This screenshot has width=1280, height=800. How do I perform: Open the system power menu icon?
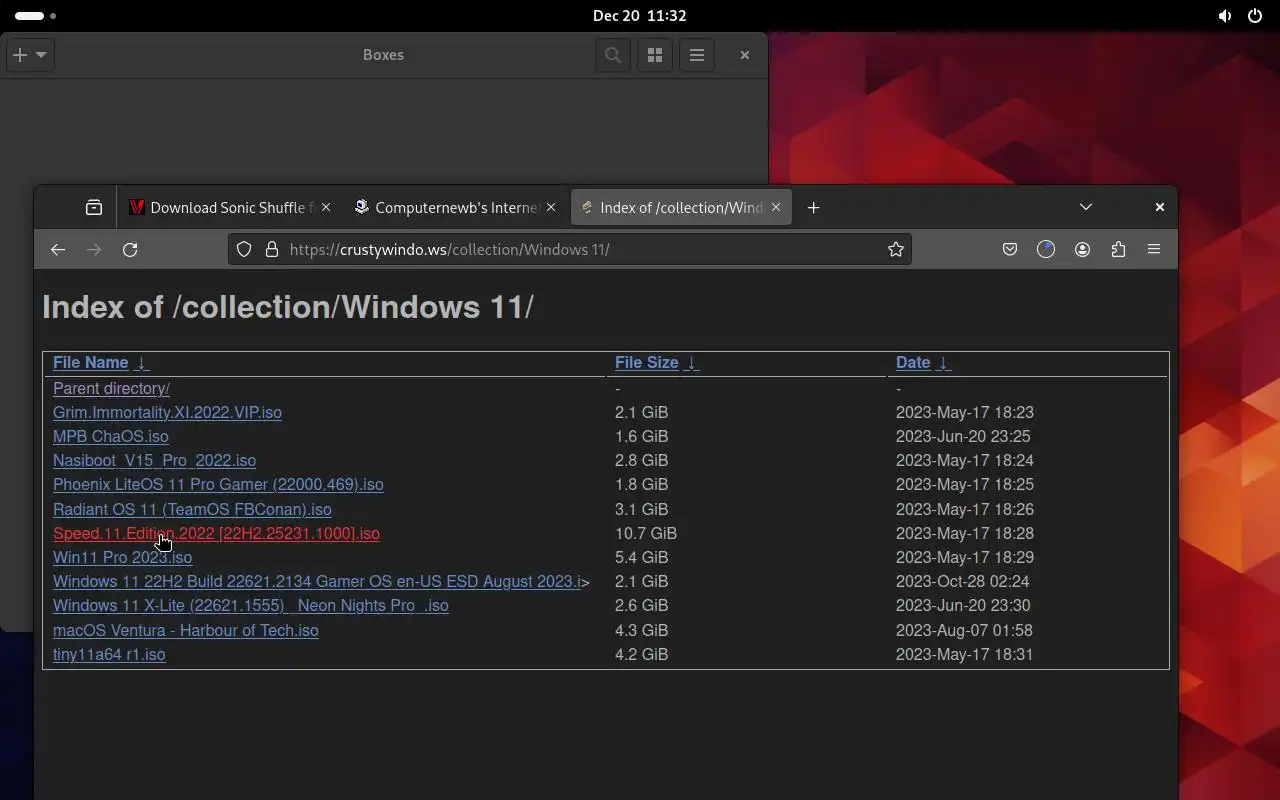point(1255,16)
